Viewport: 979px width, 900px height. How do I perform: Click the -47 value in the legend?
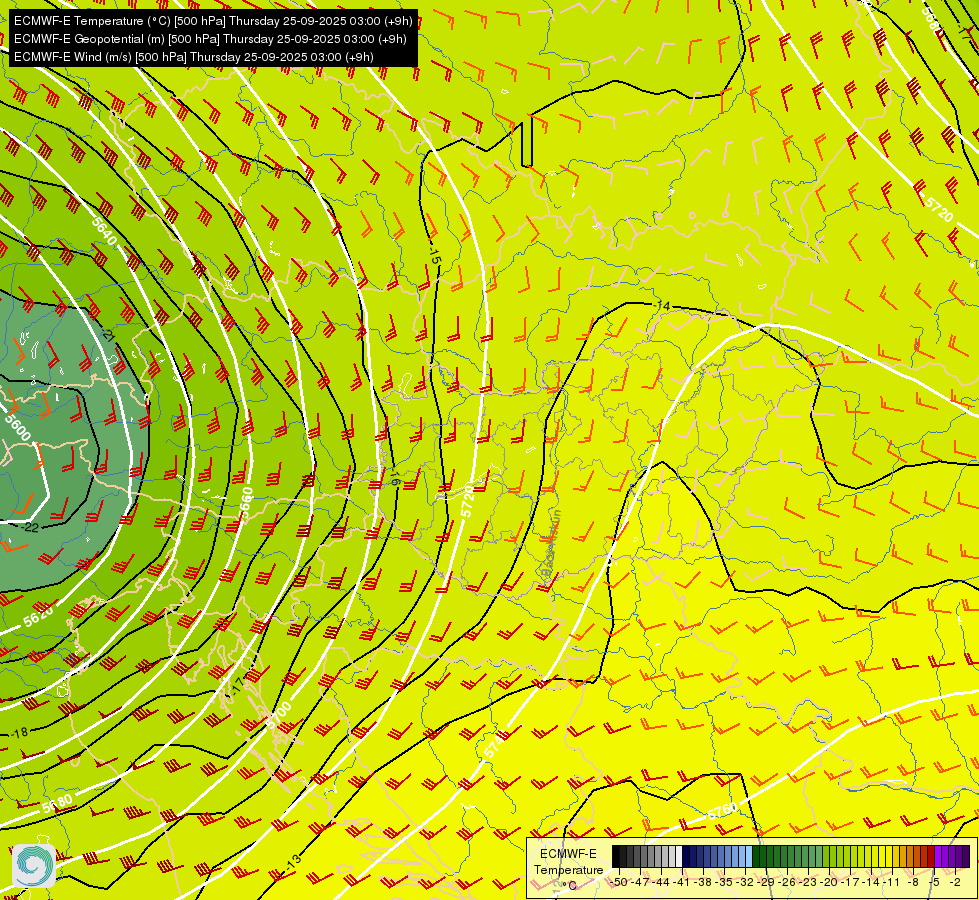641,882
